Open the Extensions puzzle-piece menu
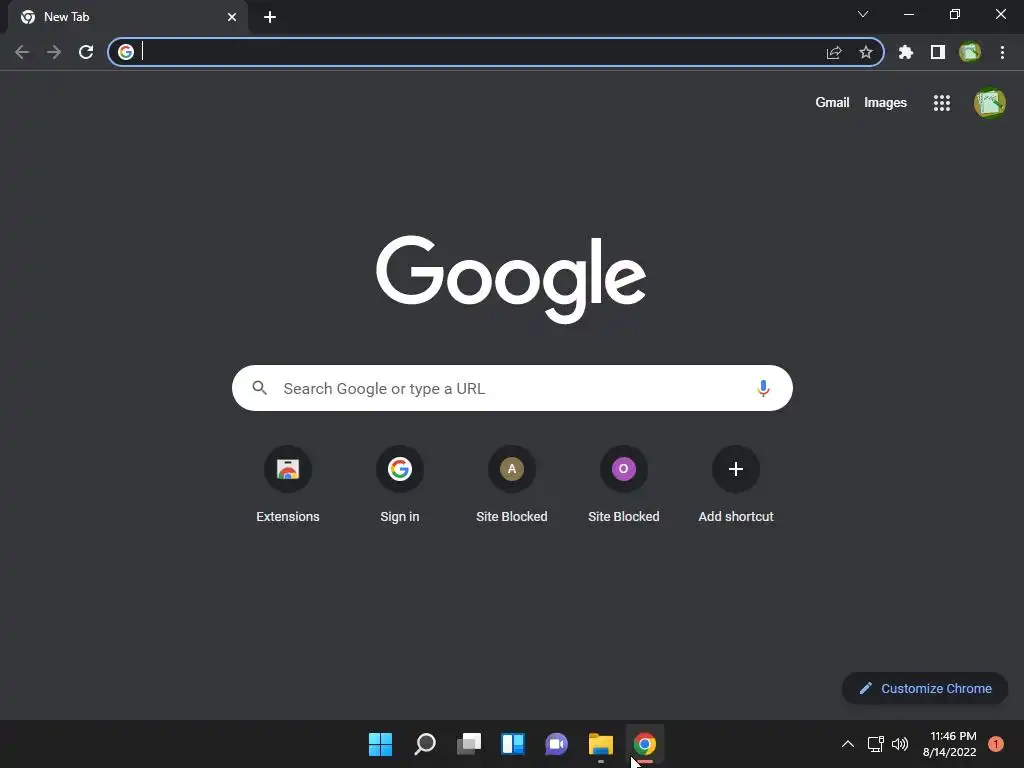1024x768 pixels. click(x=905, y=52)
